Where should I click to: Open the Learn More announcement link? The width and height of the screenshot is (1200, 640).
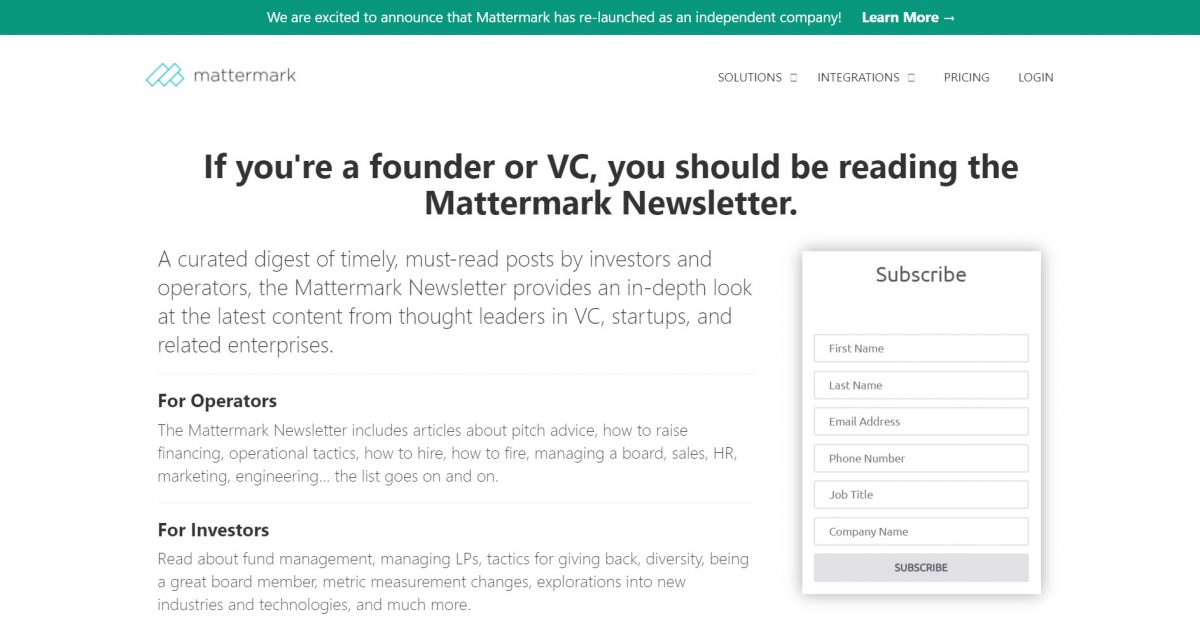coord(908,17)
